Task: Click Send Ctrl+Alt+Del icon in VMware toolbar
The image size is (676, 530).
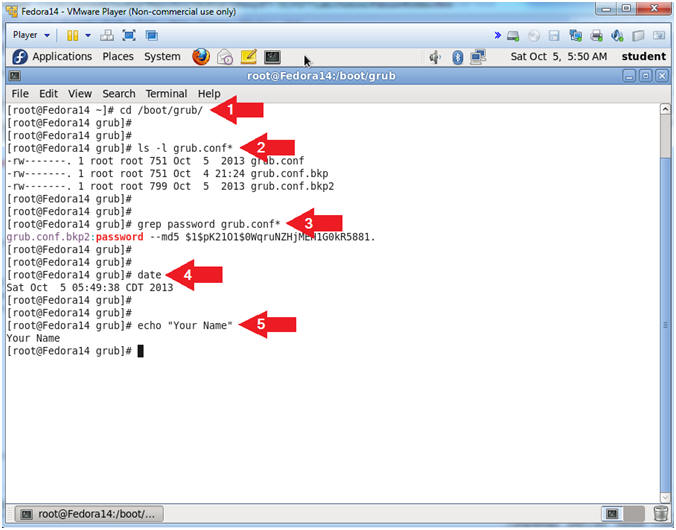Action: point(106,35)
